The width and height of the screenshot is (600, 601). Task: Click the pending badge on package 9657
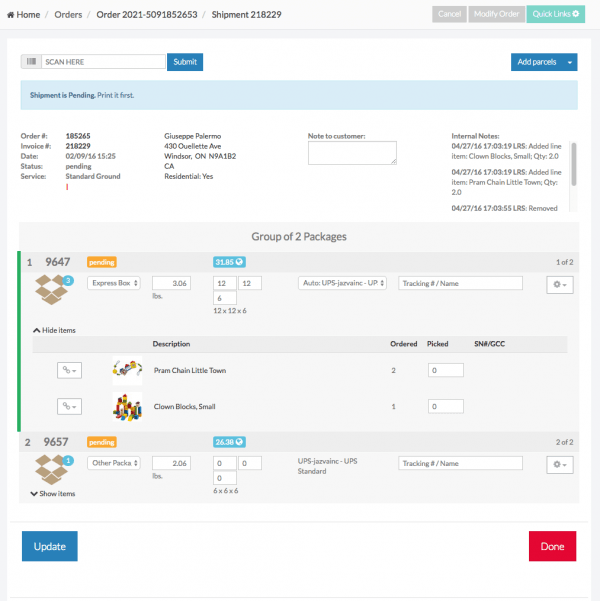click(102, 442)
